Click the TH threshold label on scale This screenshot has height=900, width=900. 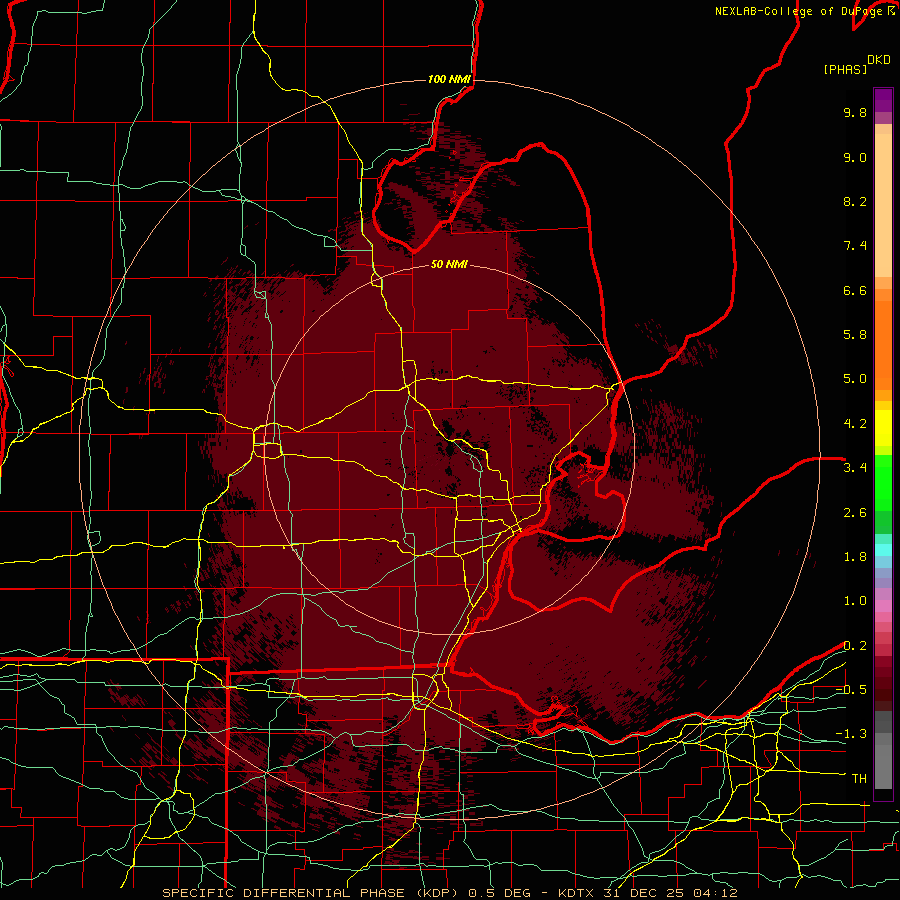pos(859,778)
